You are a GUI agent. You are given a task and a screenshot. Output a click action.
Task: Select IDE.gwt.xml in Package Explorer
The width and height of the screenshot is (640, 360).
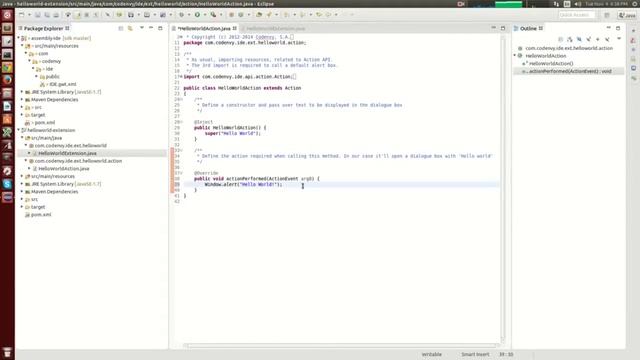62,84
